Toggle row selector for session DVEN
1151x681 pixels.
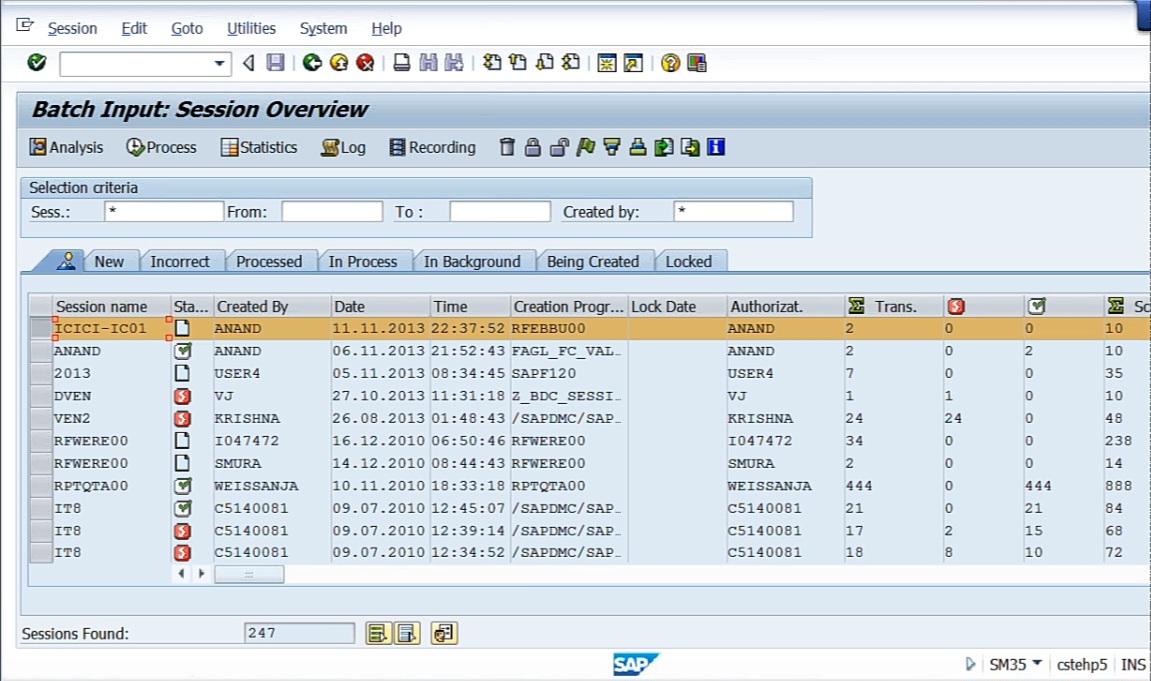(x=41, y=396)
